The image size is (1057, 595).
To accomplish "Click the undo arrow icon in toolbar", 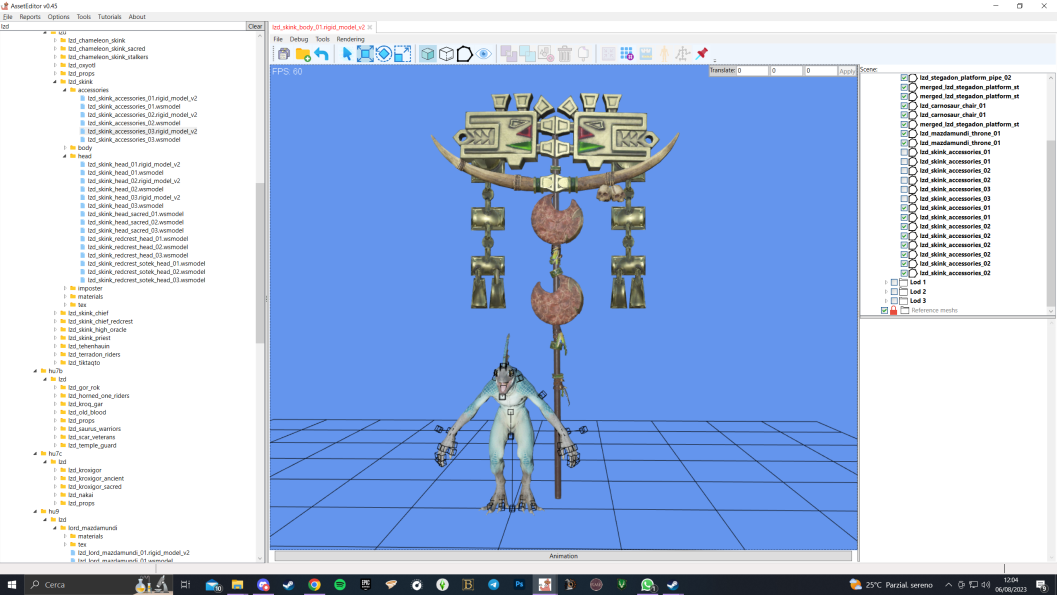I will coord(322,54).
